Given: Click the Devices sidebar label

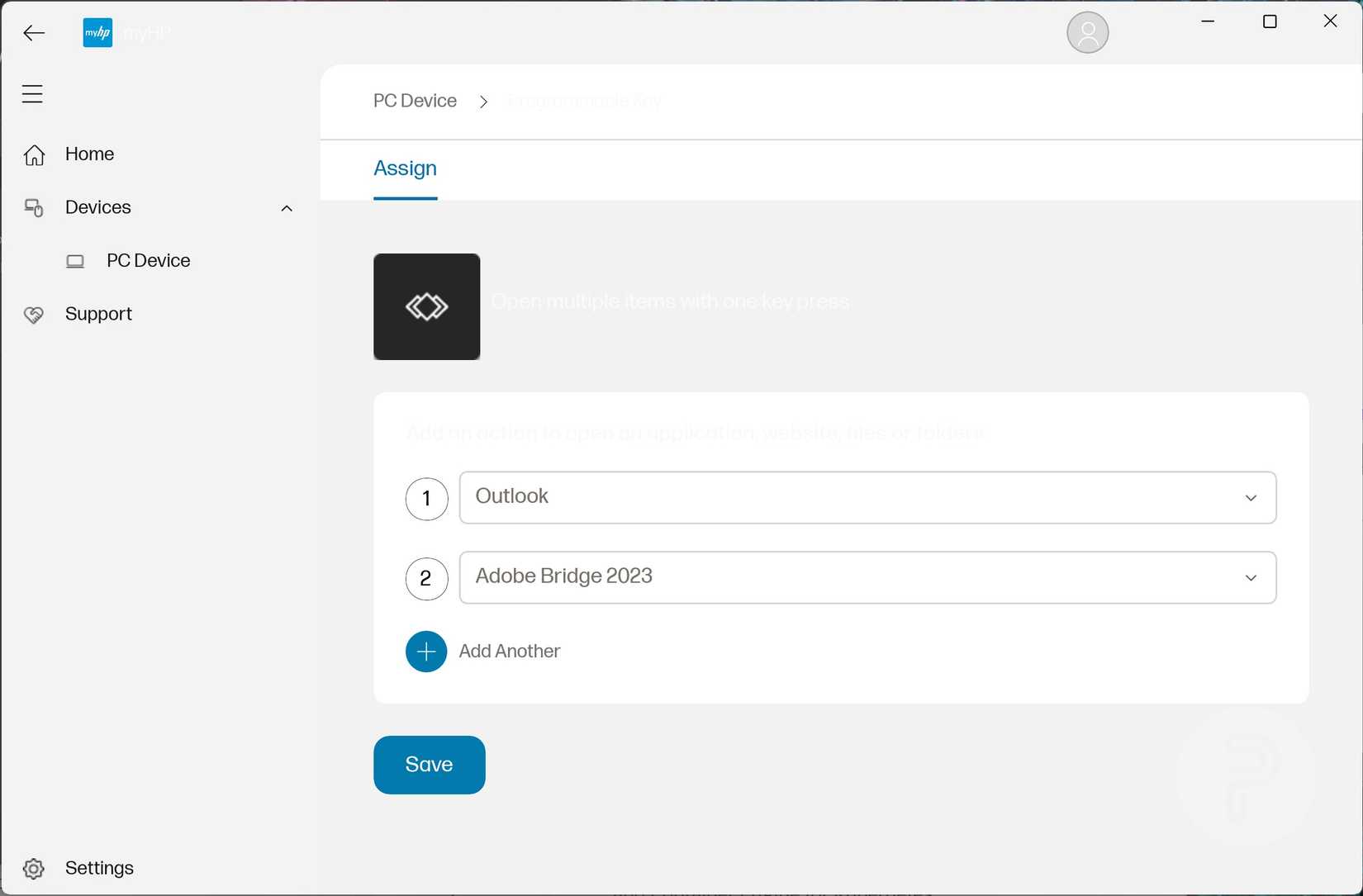Looking at the screenshot, I should pos(98,207).
